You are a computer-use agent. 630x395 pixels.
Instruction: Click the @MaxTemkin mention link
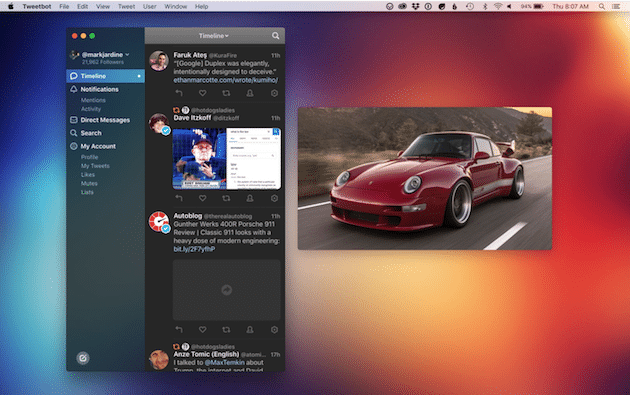click(224, 362)
